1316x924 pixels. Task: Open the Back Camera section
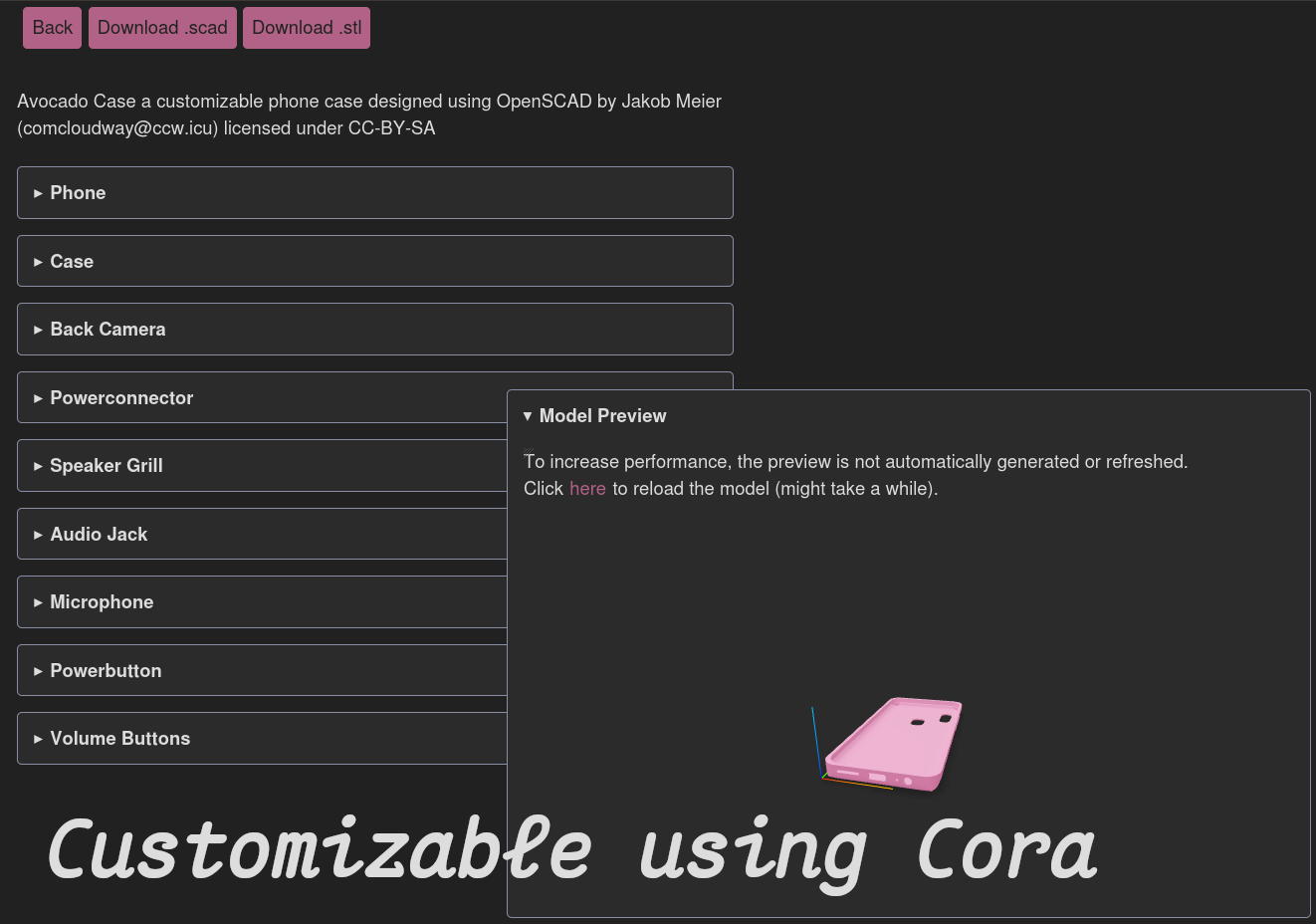click(x=375, y=330)
